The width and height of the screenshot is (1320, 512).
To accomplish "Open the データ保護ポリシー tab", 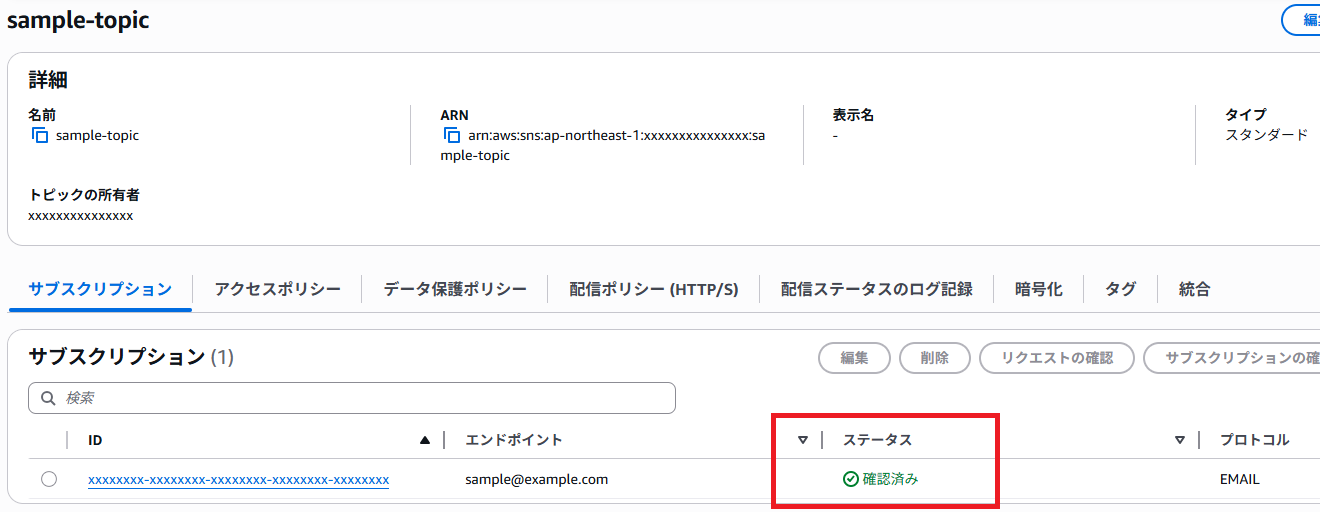I will [x=455, y=289].
